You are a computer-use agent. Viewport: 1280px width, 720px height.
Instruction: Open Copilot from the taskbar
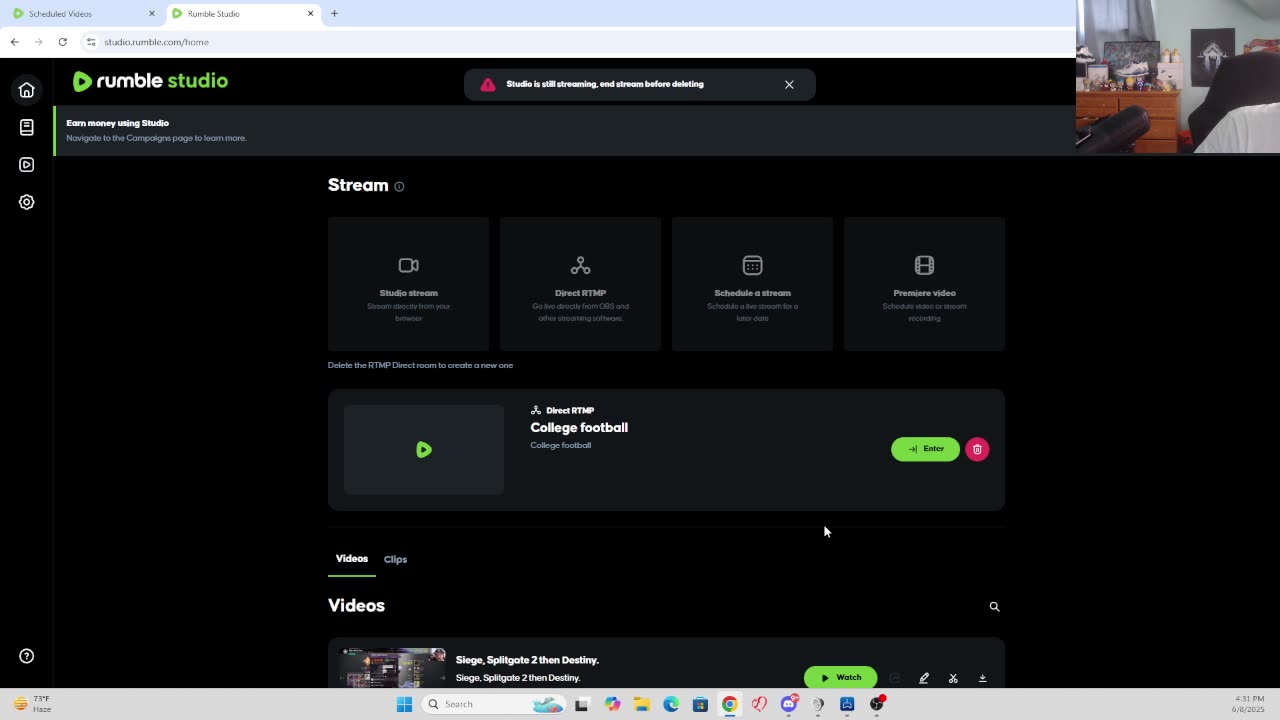(612, 704)
